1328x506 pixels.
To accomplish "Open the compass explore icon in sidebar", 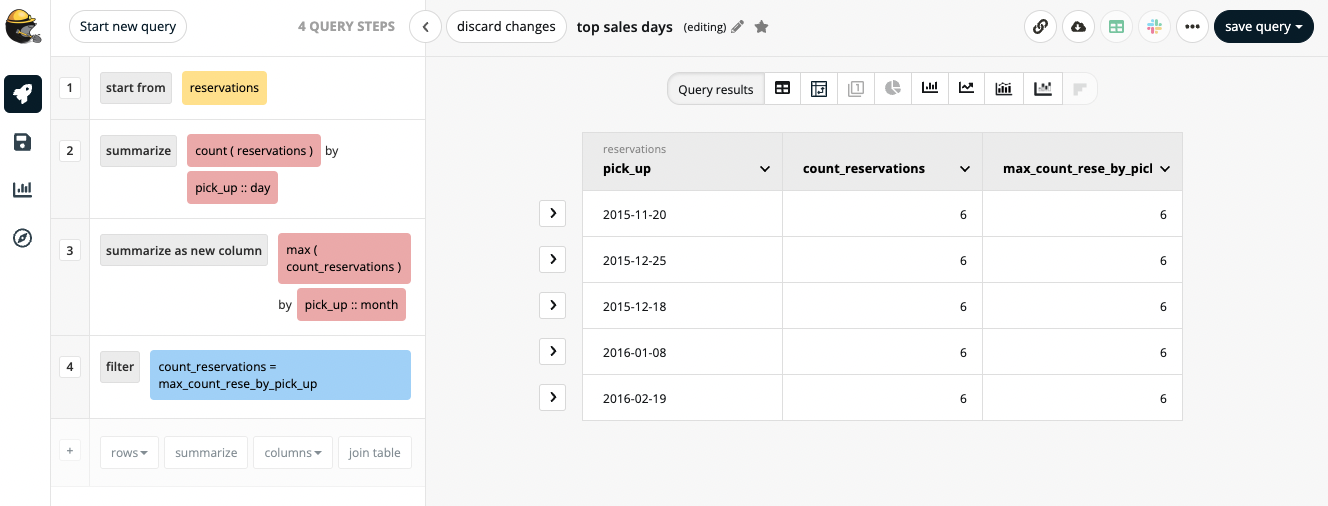I will (23, 238).
